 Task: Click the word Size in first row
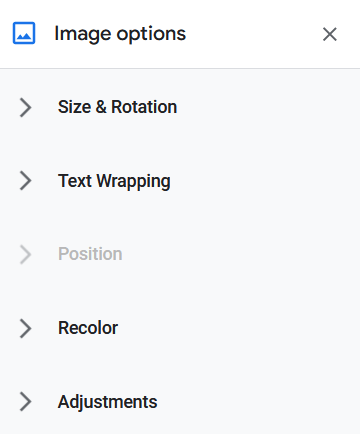(74, 107)
